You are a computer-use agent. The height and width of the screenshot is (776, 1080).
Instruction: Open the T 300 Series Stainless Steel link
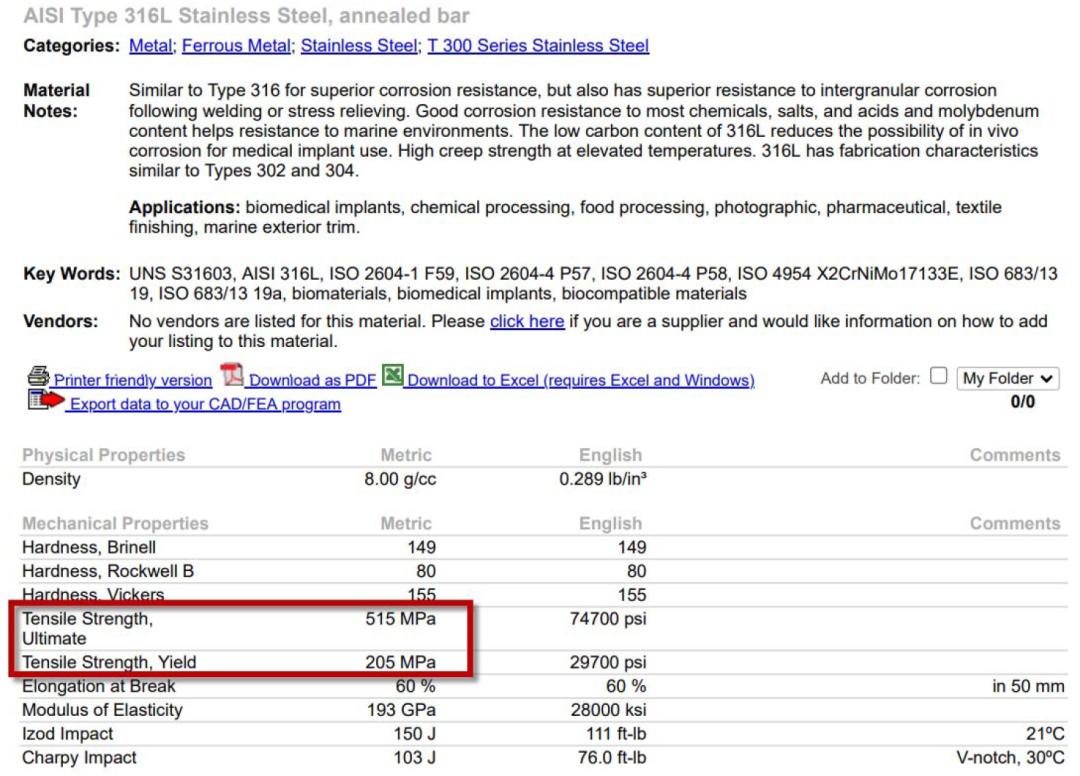538,46
